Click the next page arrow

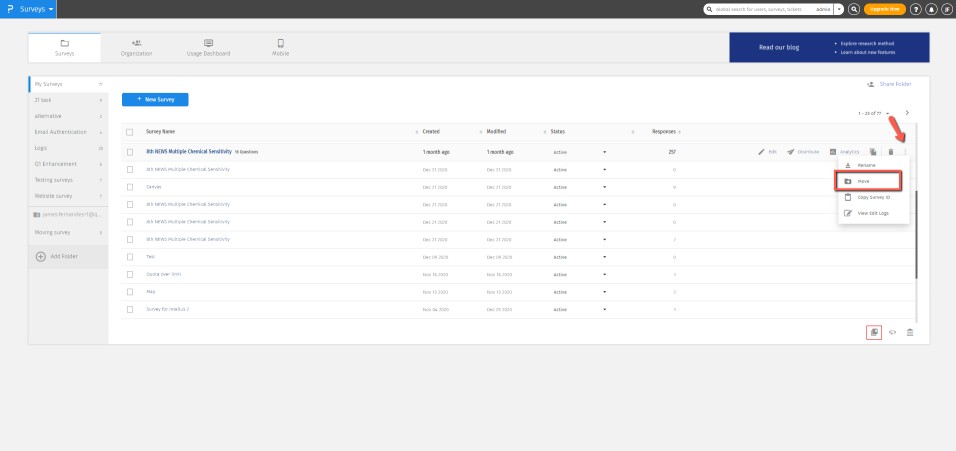tap(907, 113)
